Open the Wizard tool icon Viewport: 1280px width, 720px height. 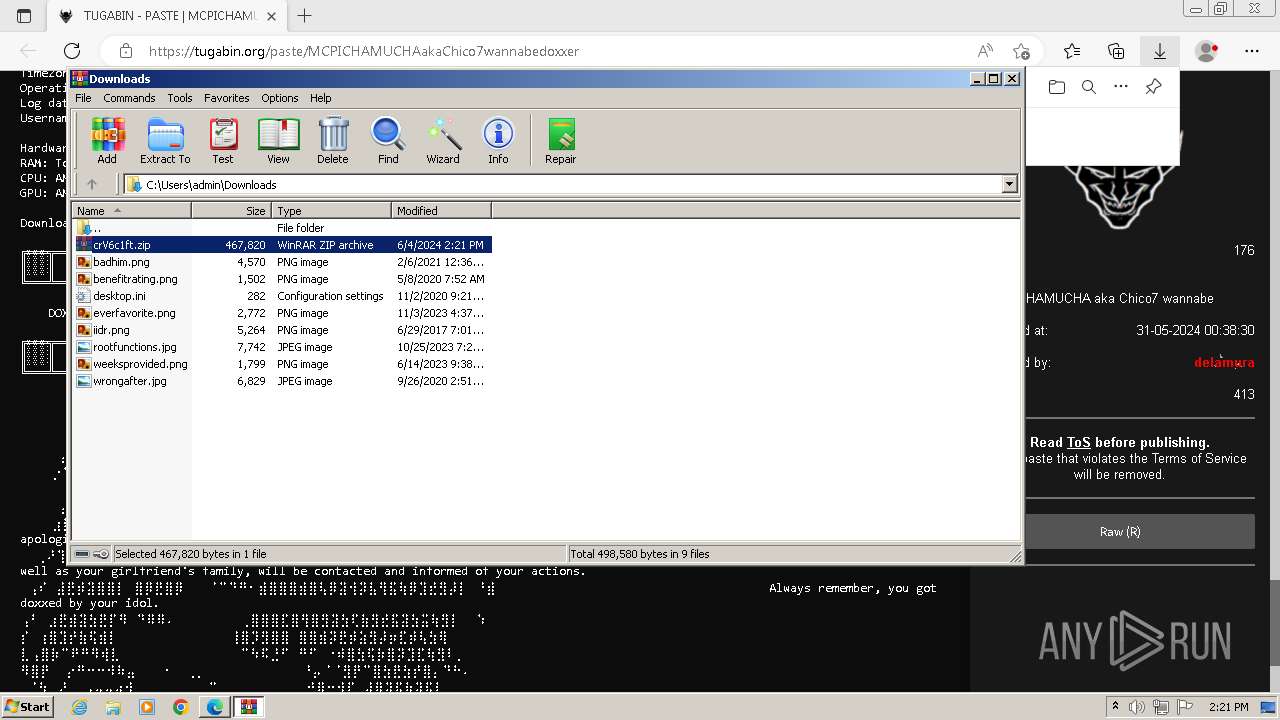[x=443, y=141]
